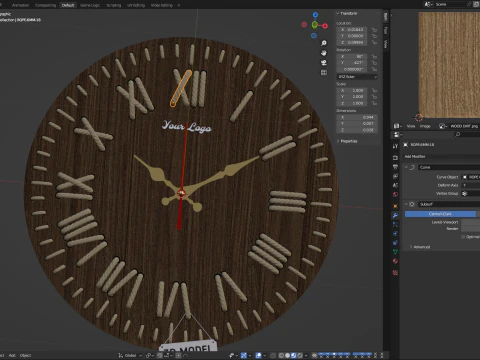Image resolution: width=480 pixels, height=360 pixels.
Task: Click the Add Modifier button
Action: point(442,156)
